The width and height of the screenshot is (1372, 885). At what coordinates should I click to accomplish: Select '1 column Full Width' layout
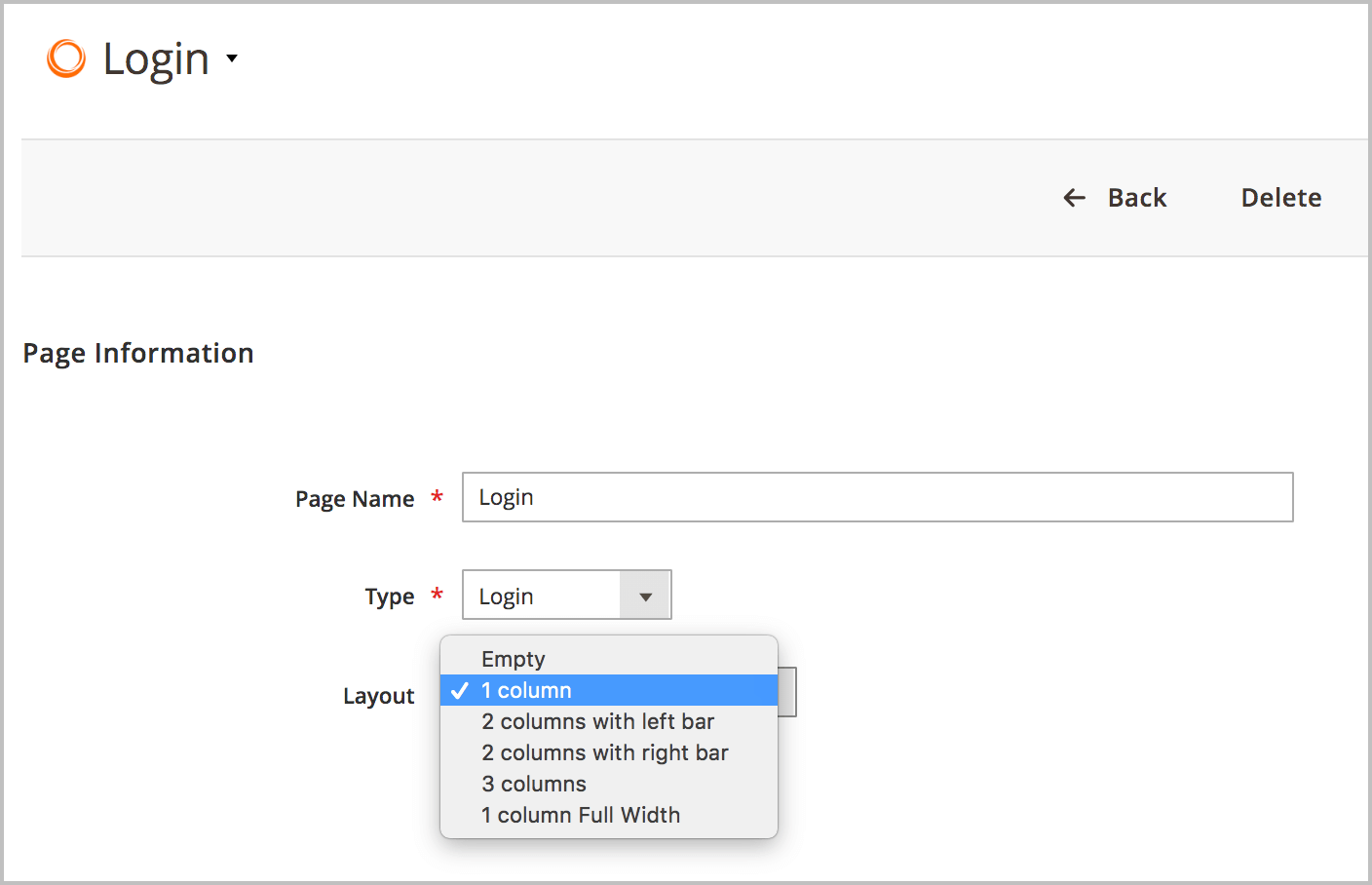coord(581,815)
